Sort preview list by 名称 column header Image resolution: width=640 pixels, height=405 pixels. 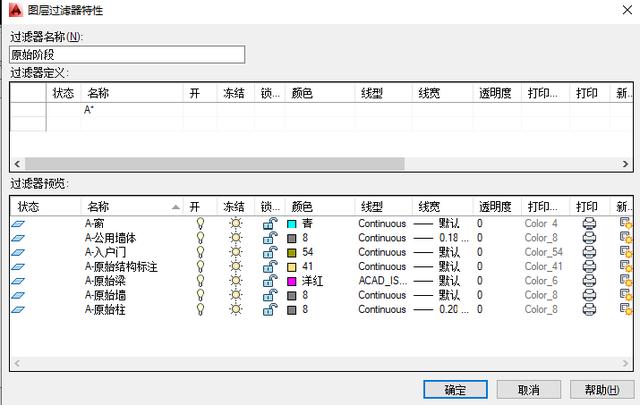point(131,207)
